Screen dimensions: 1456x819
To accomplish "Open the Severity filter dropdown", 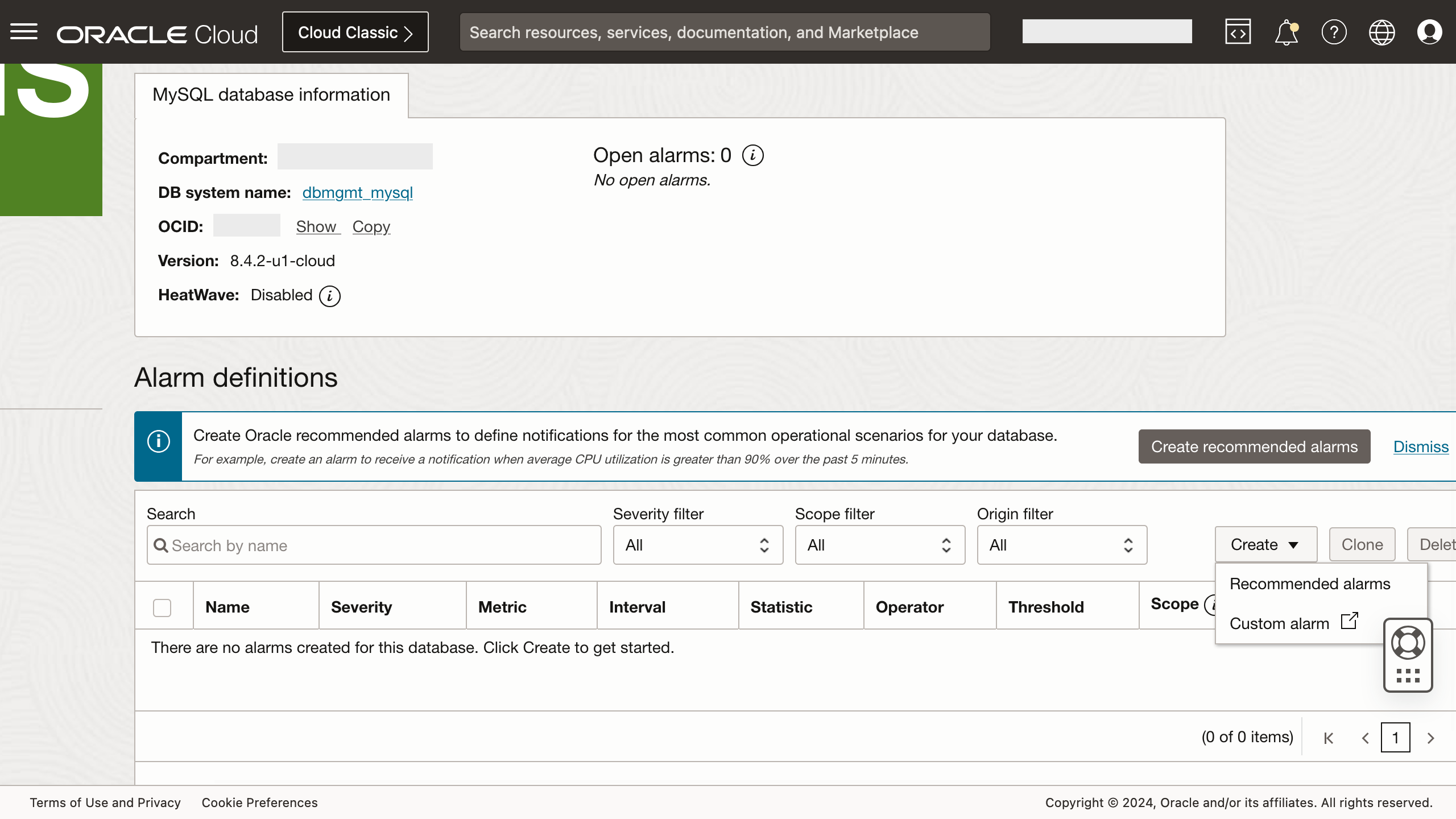I will (698, 545).
